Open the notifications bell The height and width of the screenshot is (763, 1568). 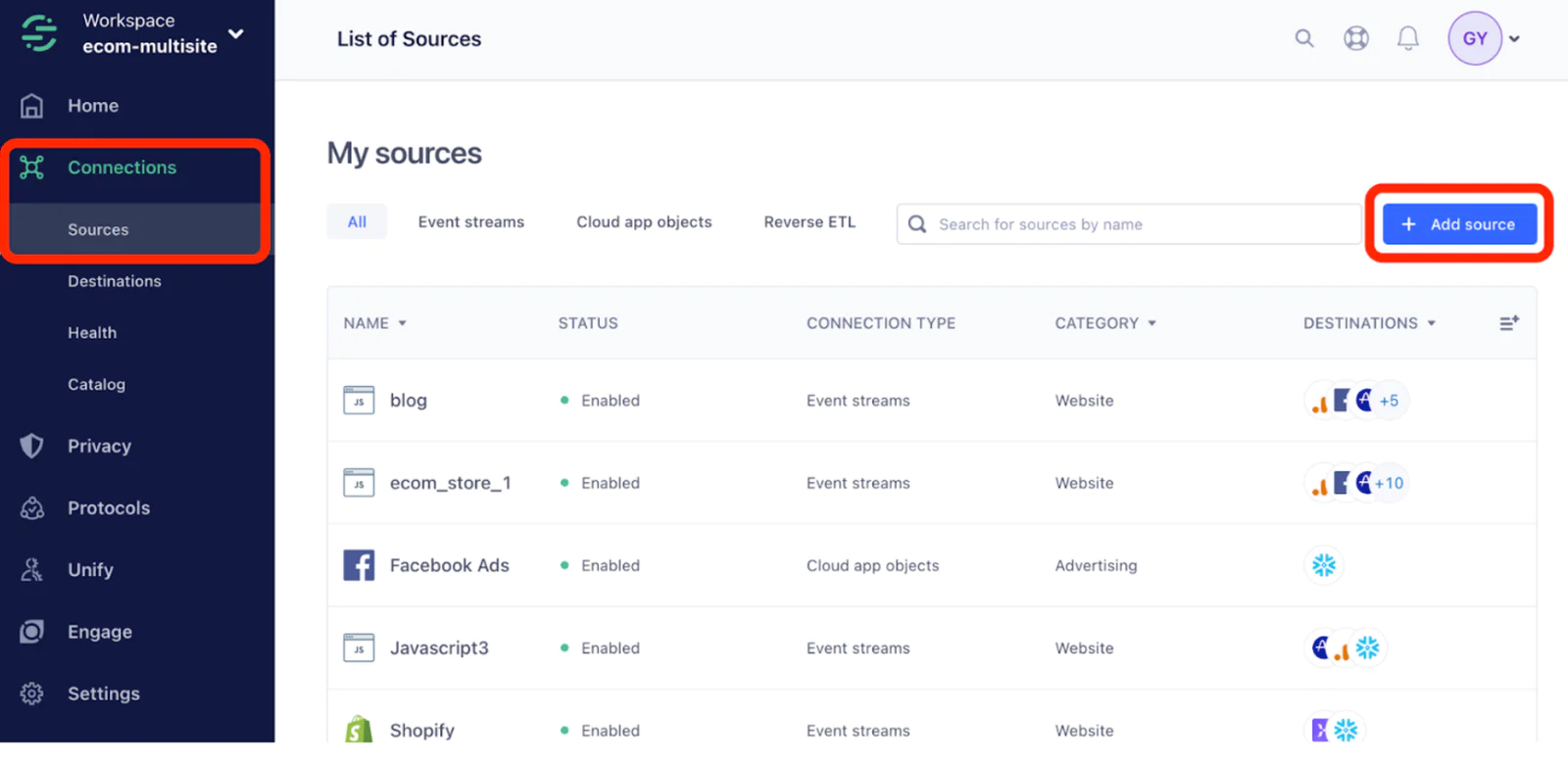point(1407,38)
